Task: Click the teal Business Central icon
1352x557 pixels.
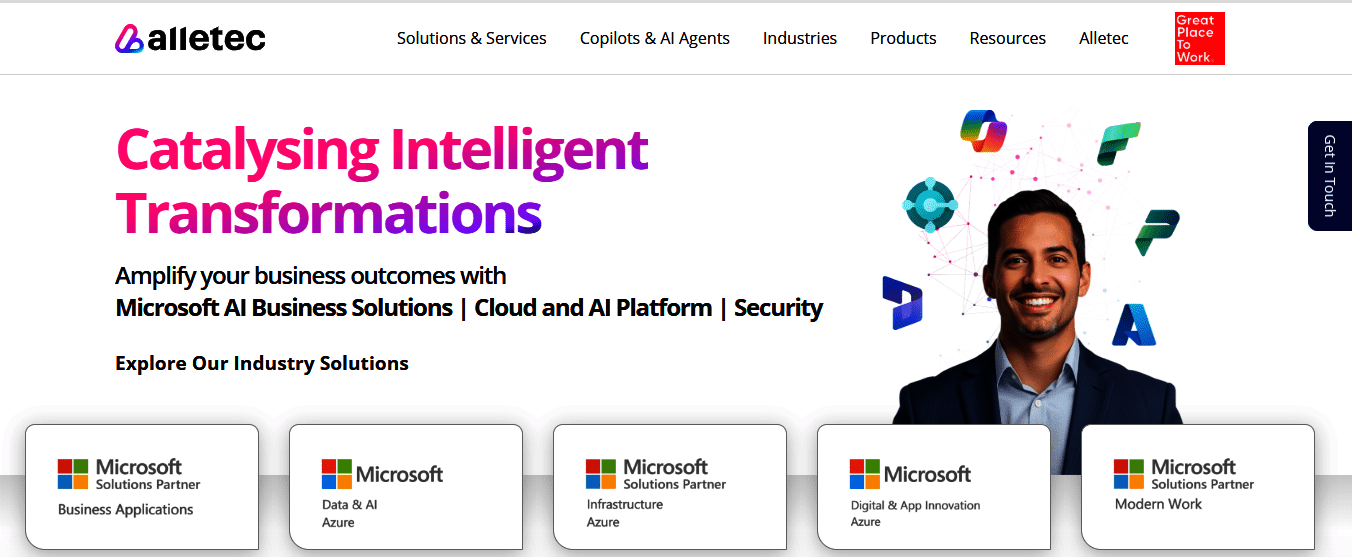Action: point(930,205)
